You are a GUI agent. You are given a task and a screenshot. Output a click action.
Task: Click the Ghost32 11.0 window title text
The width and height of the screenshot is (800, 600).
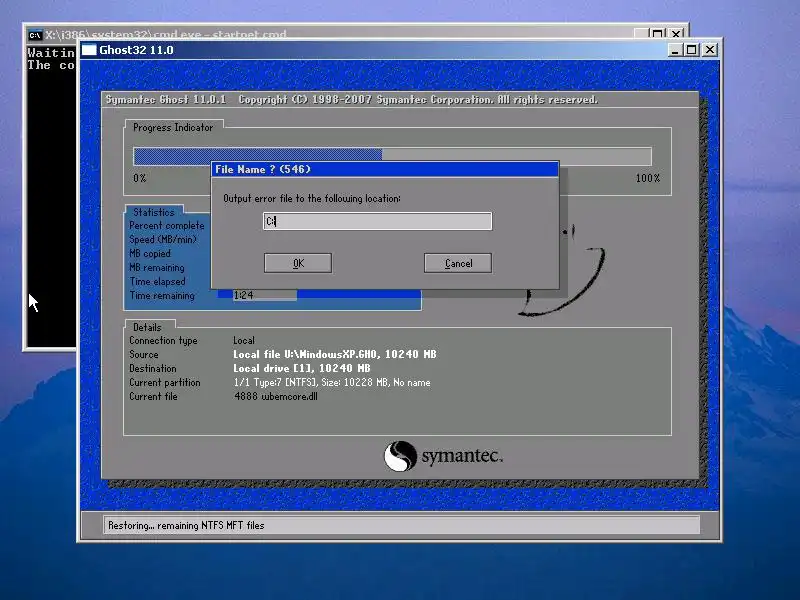click(x=136, y=50)
